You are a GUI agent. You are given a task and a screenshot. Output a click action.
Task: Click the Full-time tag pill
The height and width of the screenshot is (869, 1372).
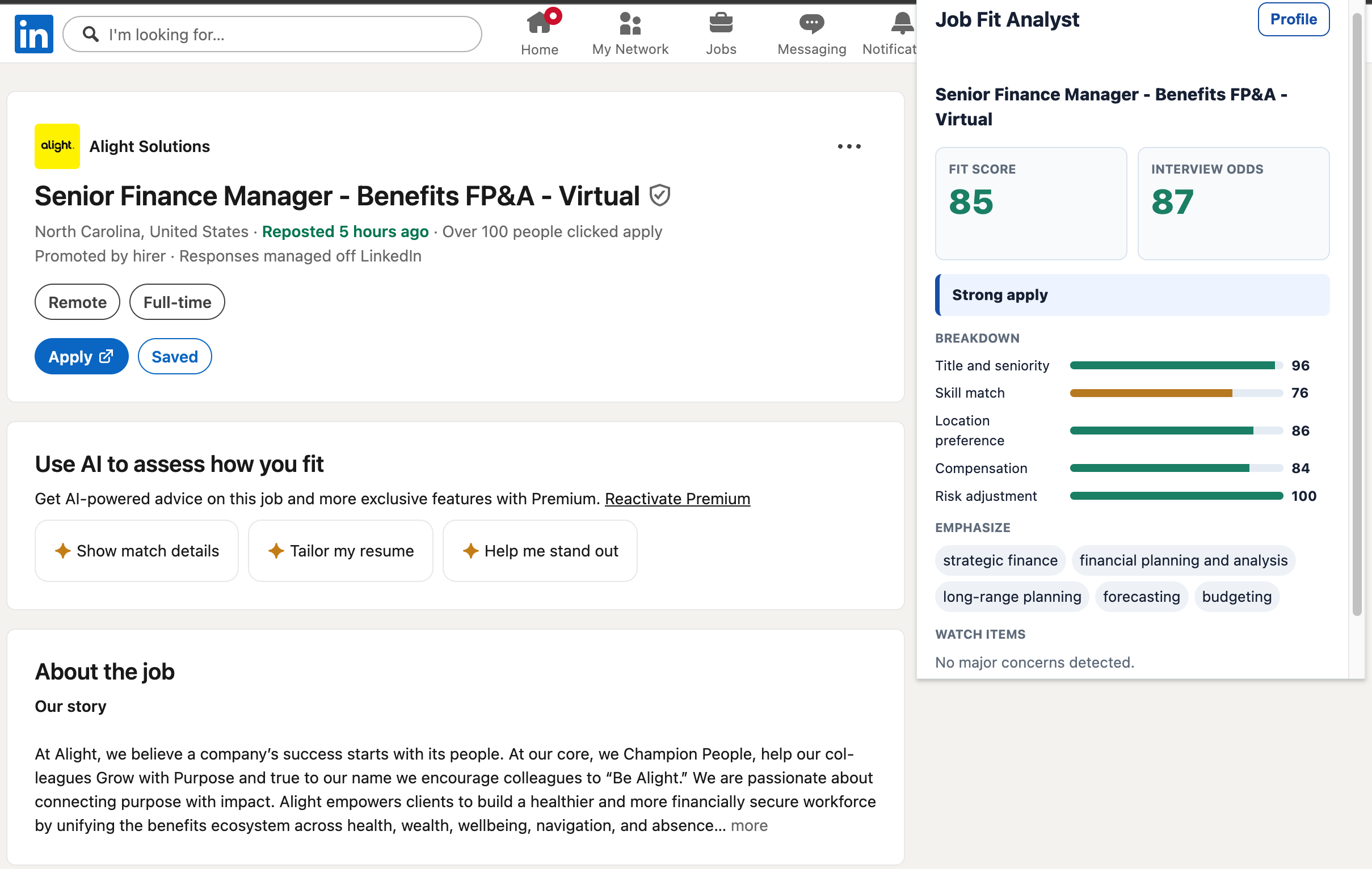click(176, 302)
